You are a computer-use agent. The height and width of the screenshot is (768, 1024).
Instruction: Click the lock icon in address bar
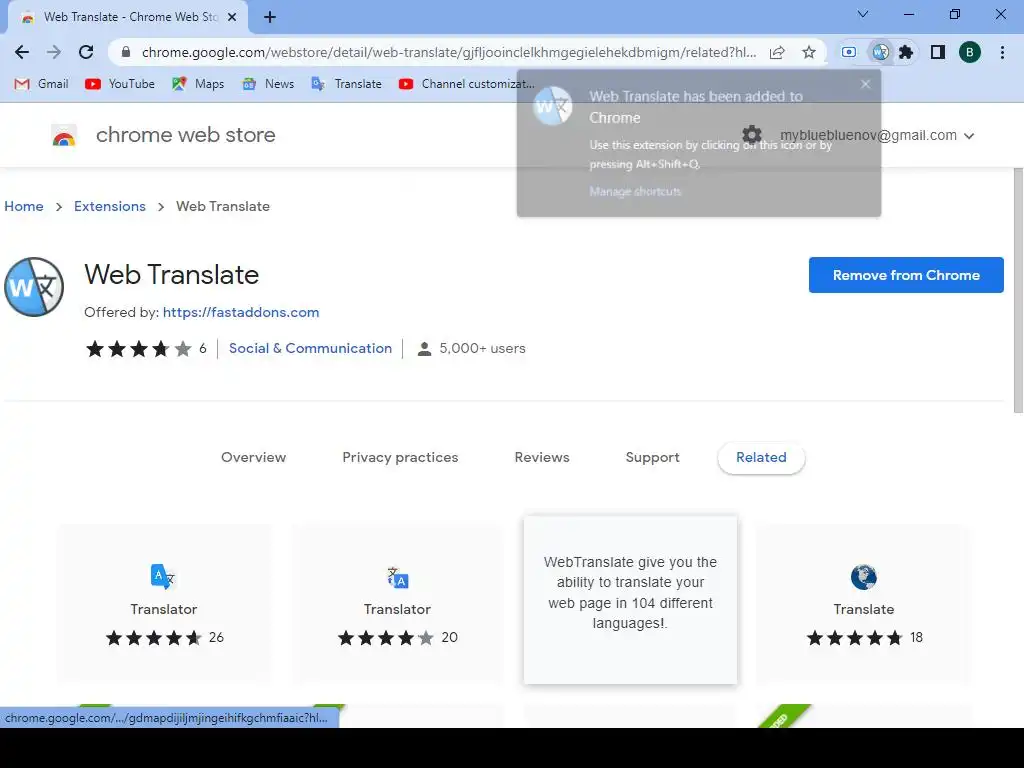point(127,52)
